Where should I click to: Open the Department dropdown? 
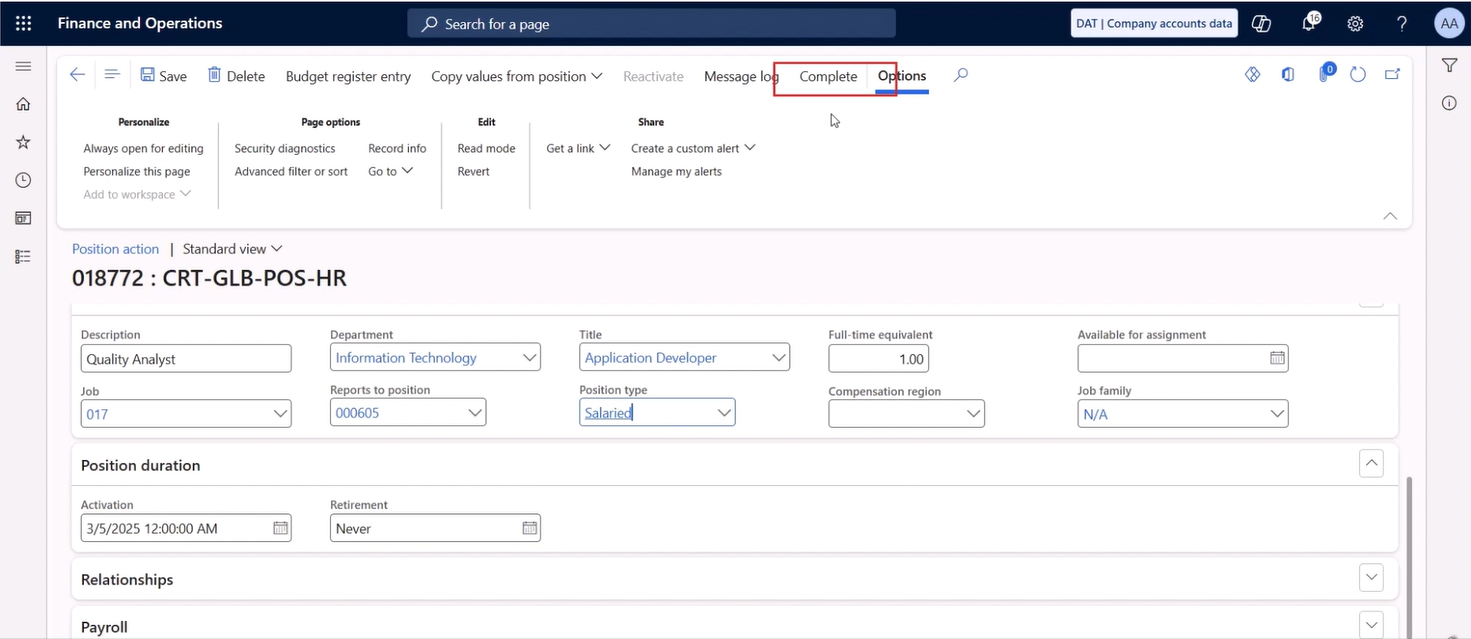tap(529, 358)
